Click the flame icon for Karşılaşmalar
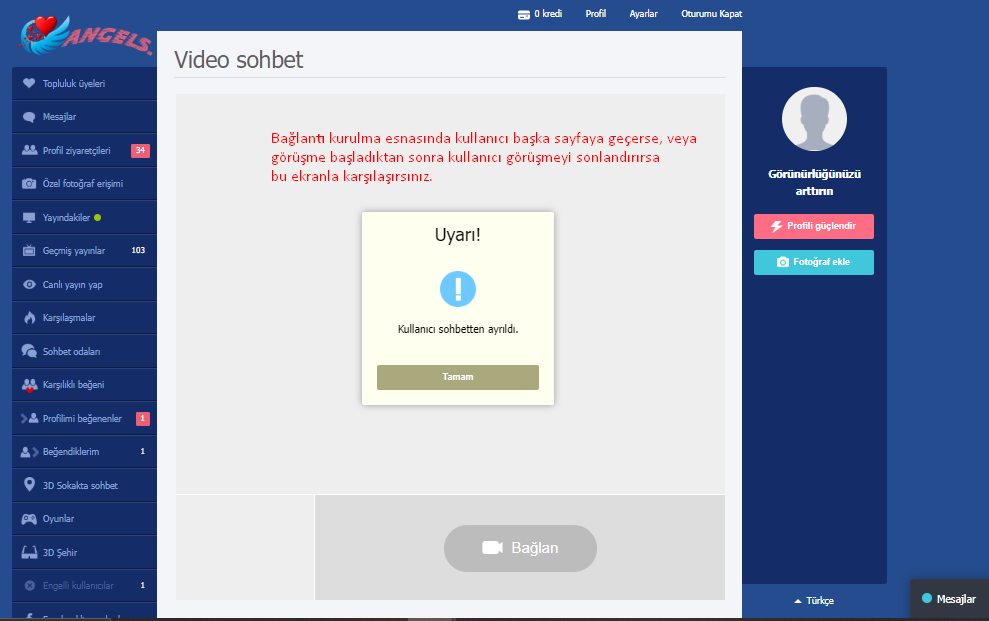Image resolution: width=989 pixels, height=621 pixels. [x=29, y=318]
